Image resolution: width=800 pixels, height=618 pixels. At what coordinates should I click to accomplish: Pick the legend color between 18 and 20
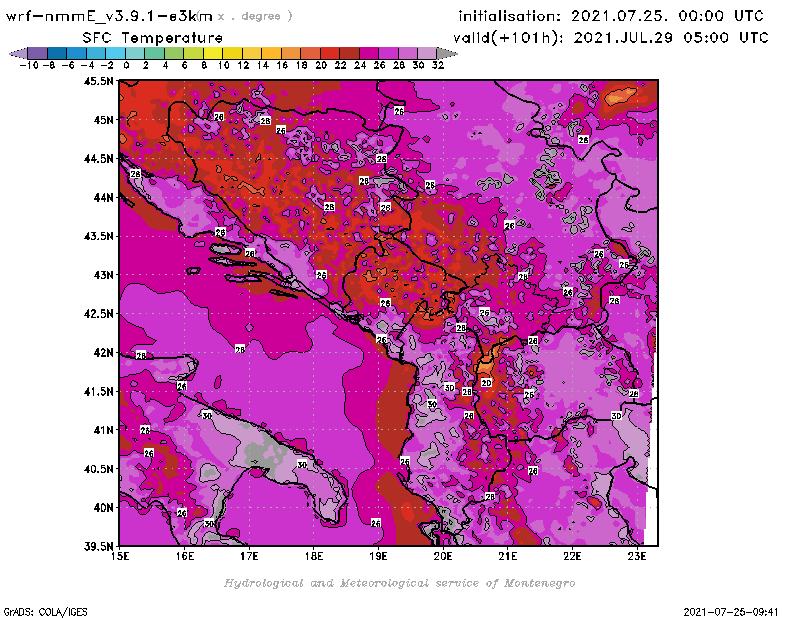(310, 53)
